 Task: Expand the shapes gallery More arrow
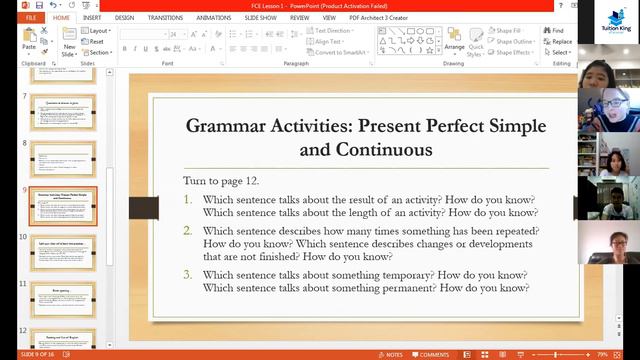pos(439,50)
